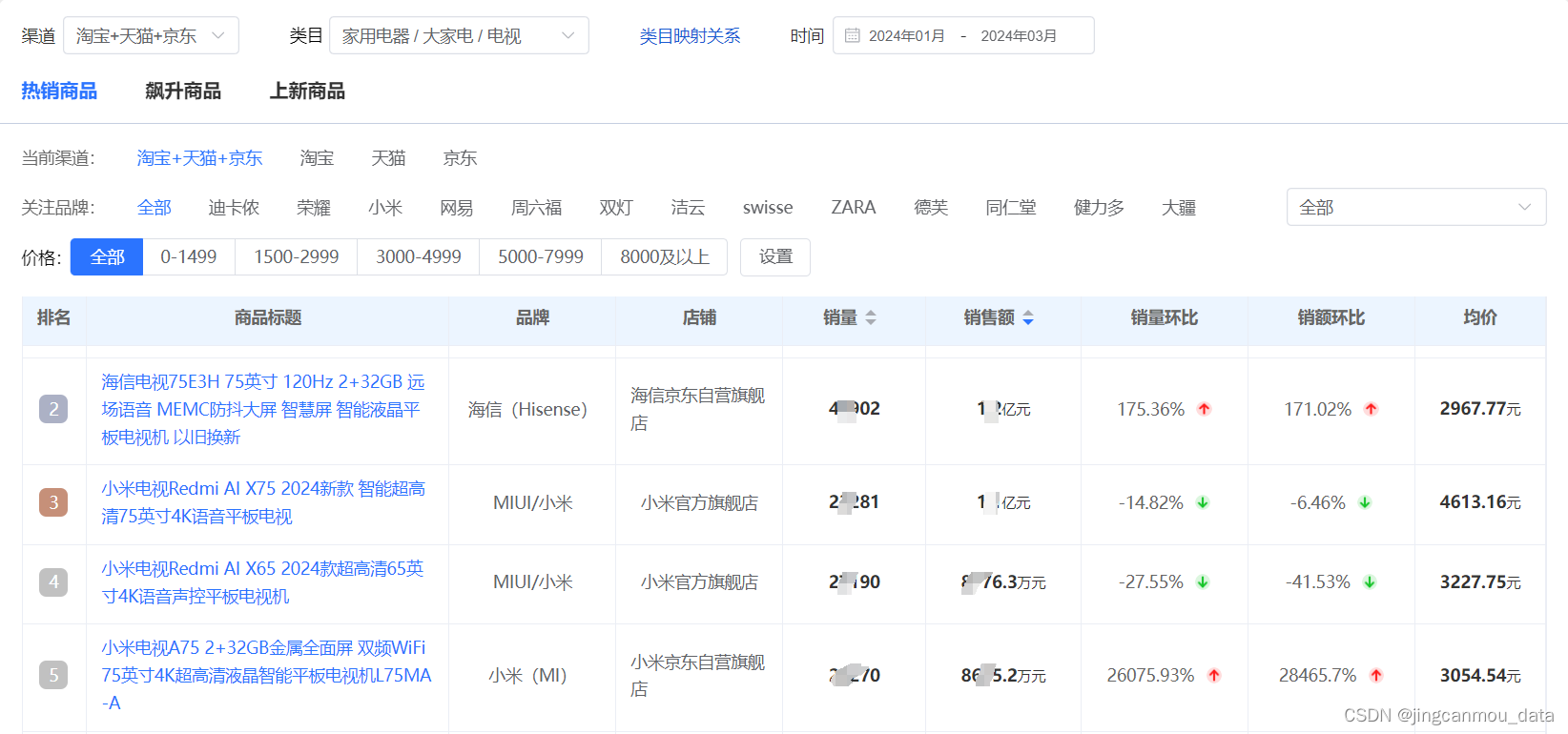Click the 商品标题 column header
1568x734 pixels.
[268, 318]
